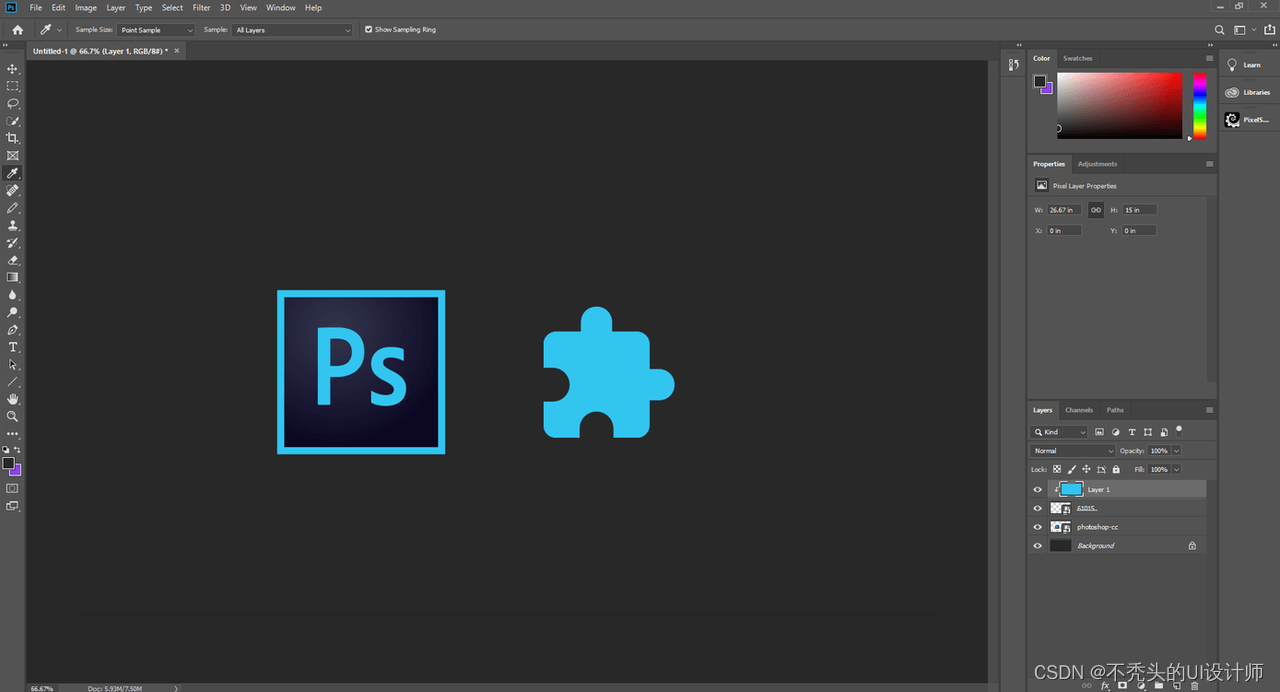Toggle lock all in Layers panel
The image size is (1280, 692).
click(x=1115, y=469)
